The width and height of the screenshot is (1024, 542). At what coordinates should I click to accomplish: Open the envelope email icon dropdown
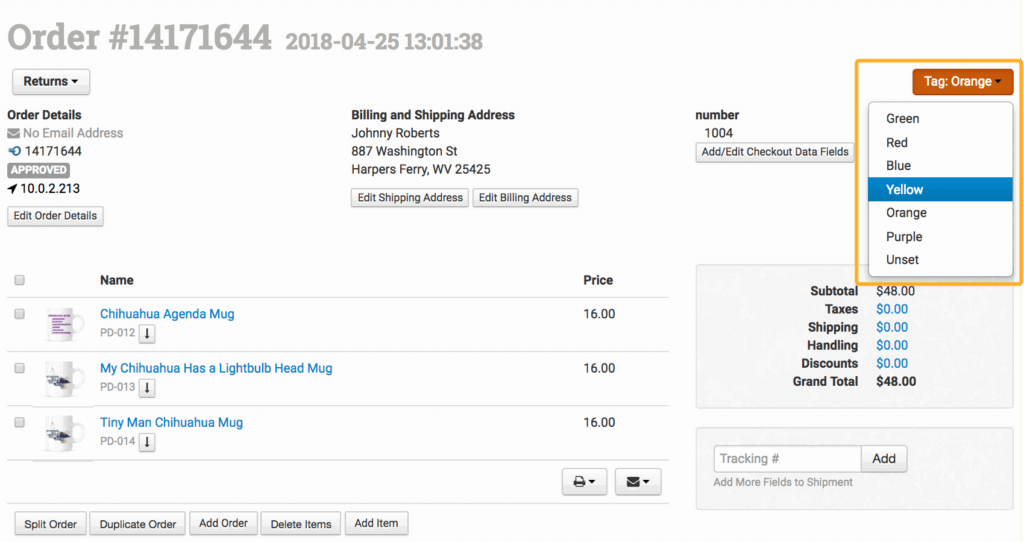pyautogui.click(x=637, y=483)
